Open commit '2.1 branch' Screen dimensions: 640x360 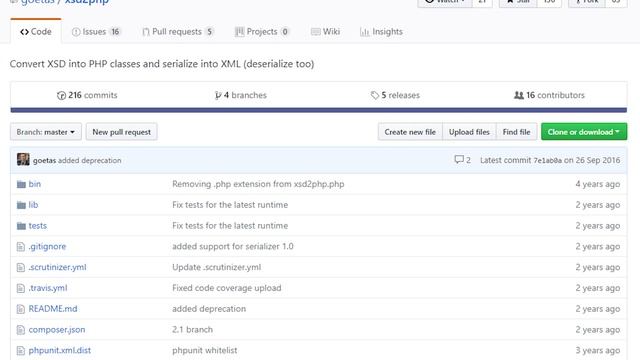(192, 330)
